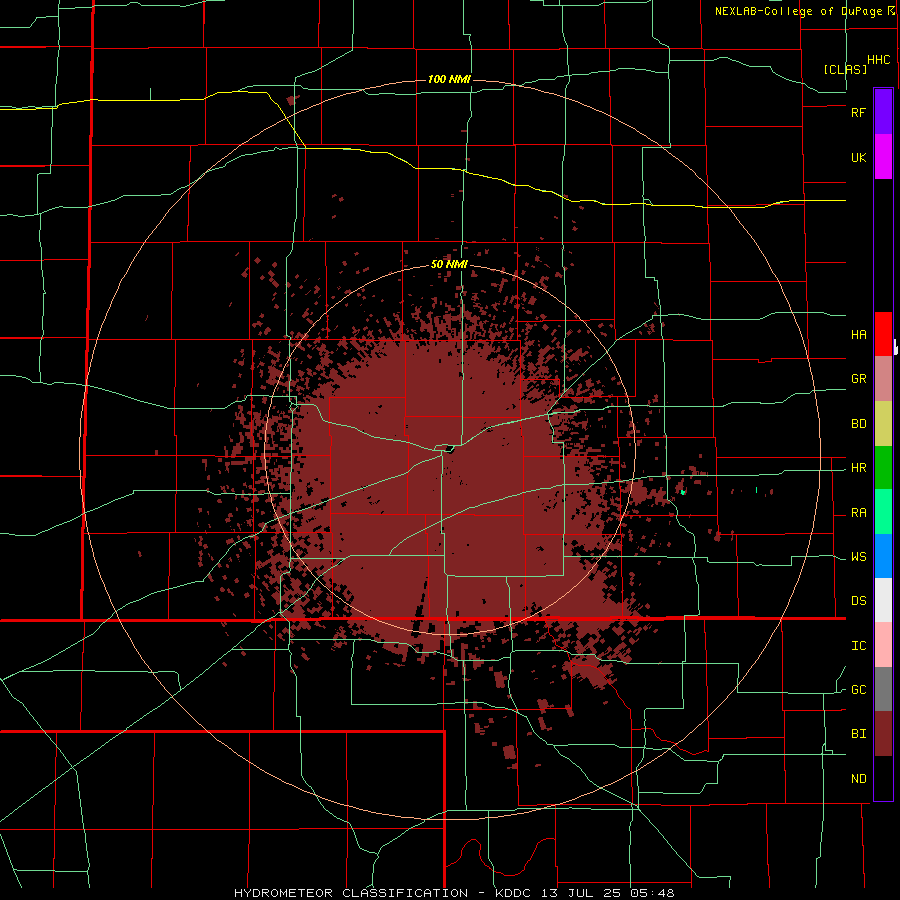Image resolution: width=900 pixels, height=900 pixels.
Task: Click the HA red legend swatch
Action: point(883,334)
